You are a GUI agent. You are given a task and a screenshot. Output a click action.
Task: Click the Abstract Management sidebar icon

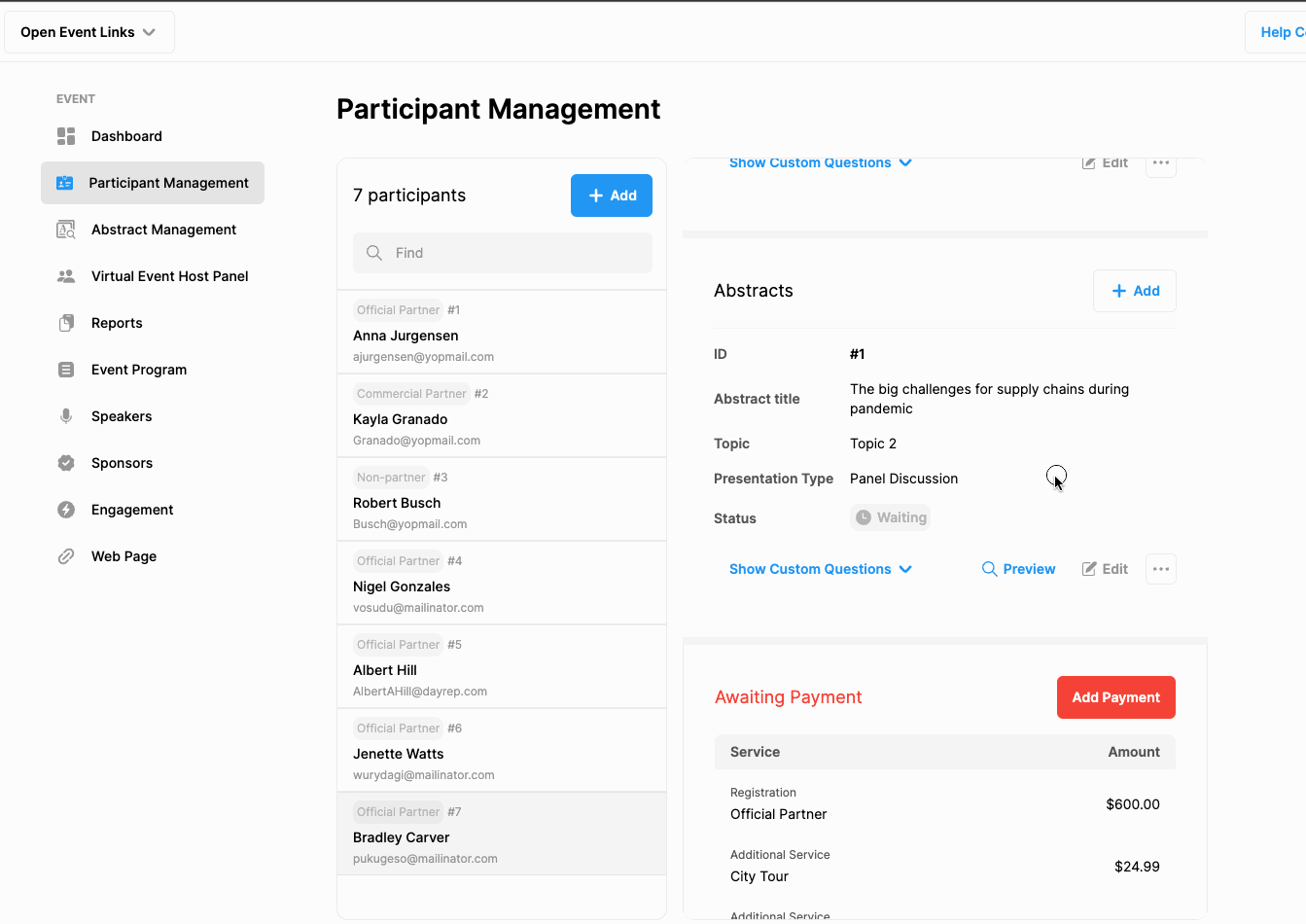pos(66,230)
